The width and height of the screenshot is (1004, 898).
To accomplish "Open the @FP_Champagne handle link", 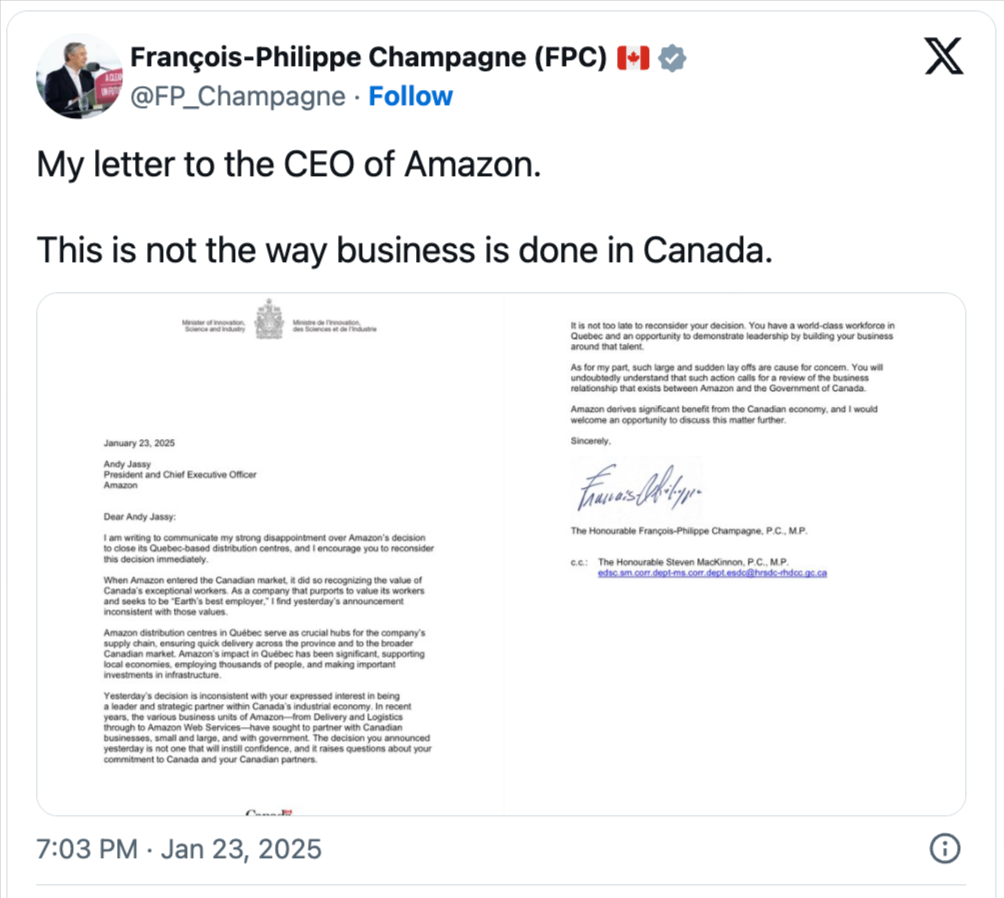I will click(x=238, y=96).
